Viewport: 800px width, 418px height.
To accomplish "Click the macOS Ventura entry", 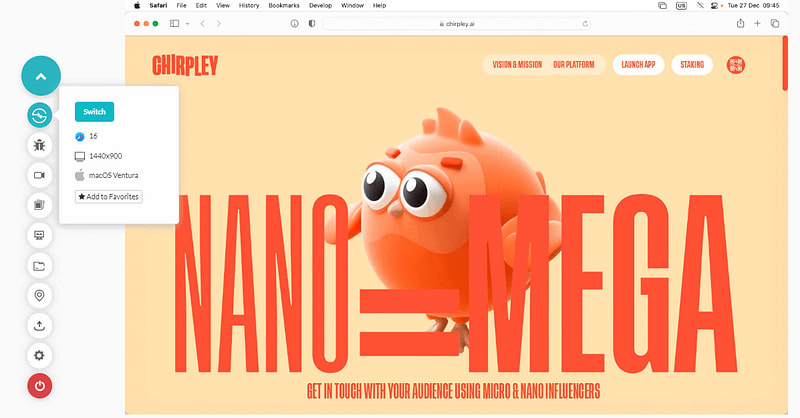I will click(107, 176).
